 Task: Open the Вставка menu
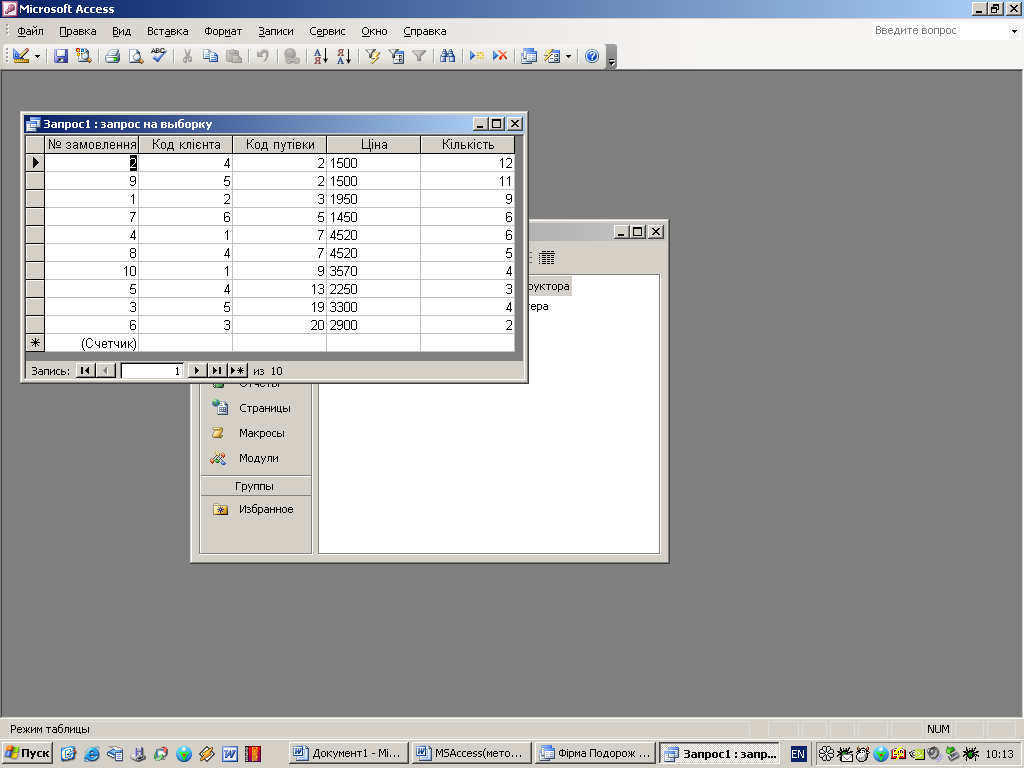coord(167,31)
